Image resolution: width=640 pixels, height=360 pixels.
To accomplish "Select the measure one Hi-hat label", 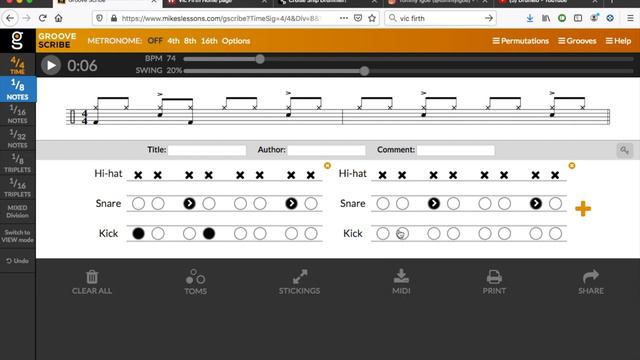I will [108, 173].
